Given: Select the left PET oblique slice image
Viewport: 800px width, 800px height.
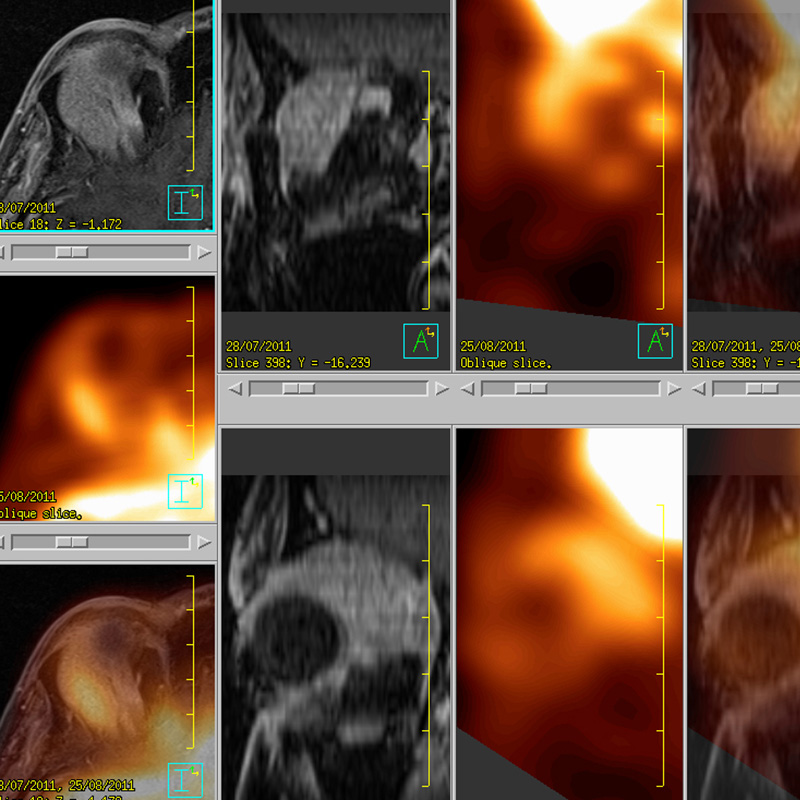Looking at the screenshot, I should point(107,398).
